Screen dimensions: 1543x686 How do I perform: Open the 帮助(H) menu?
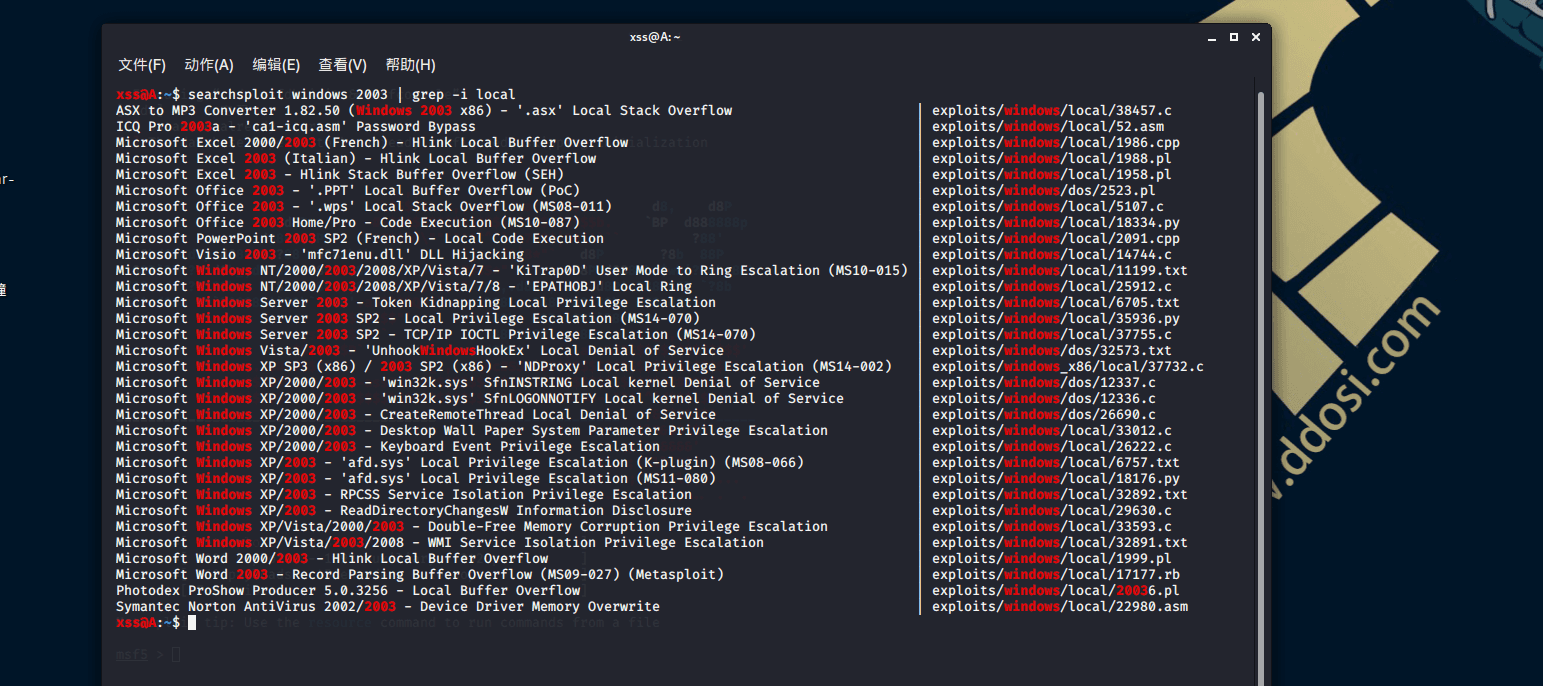(411, 65)
